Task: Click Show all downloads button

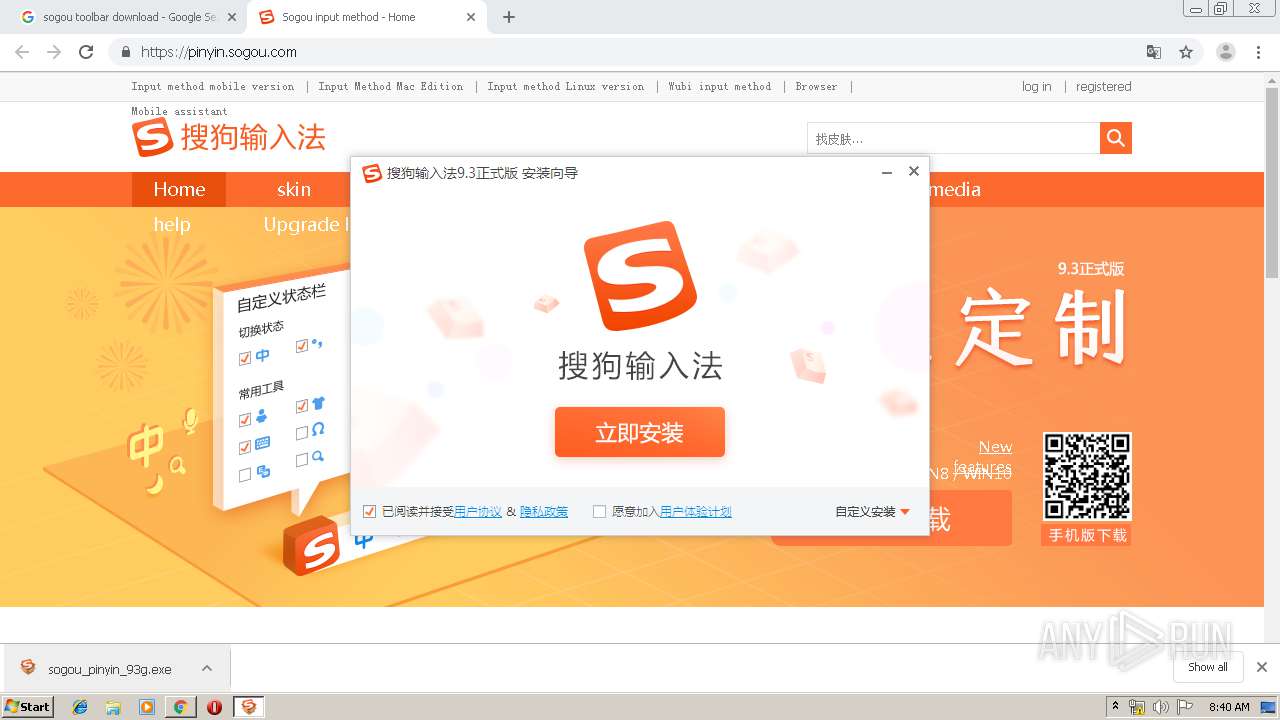Action: pos(1208,667)
